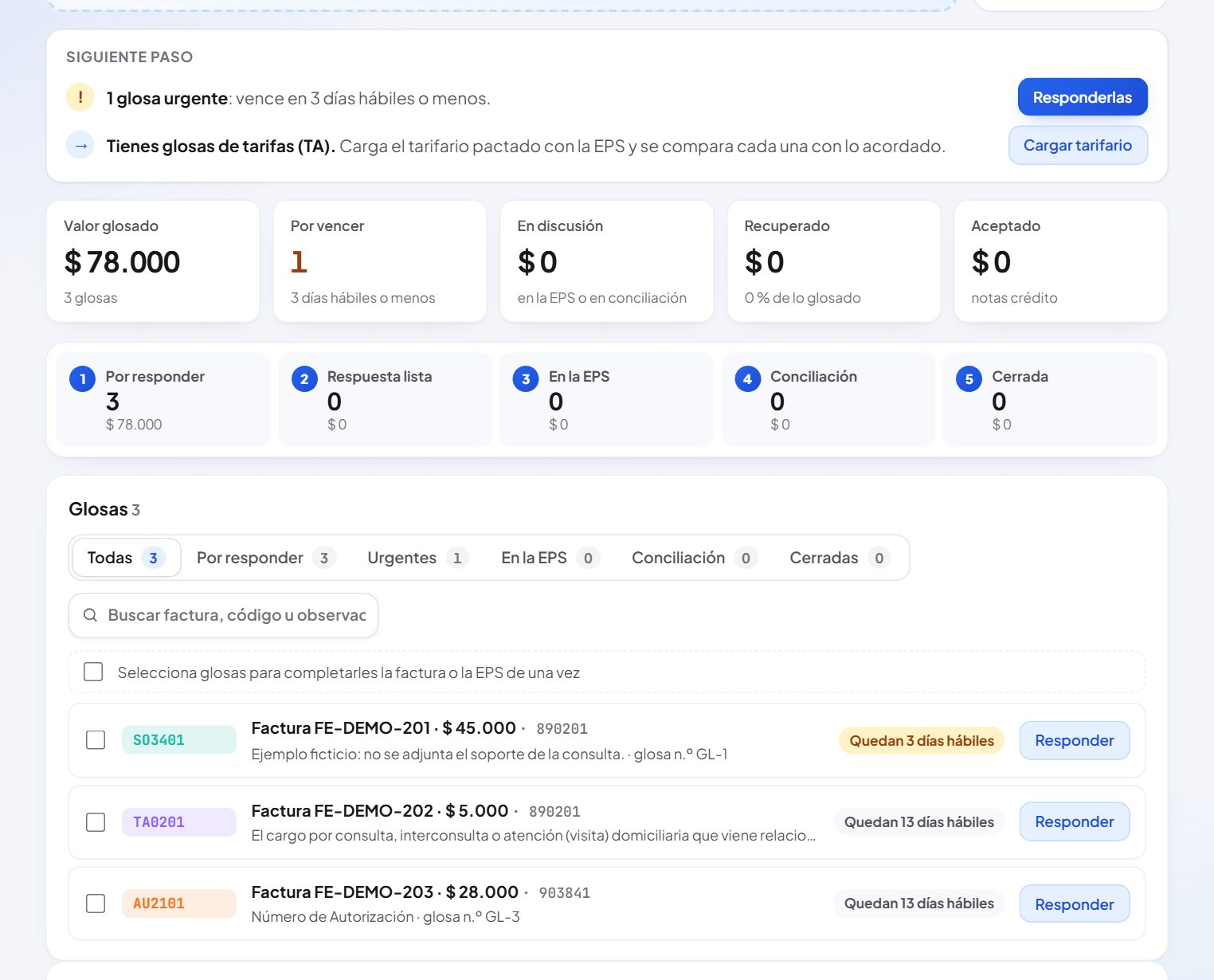Click Responder for glosa TA0201
This screenshot has width=1214, height=980.
tap(1075, 821)
